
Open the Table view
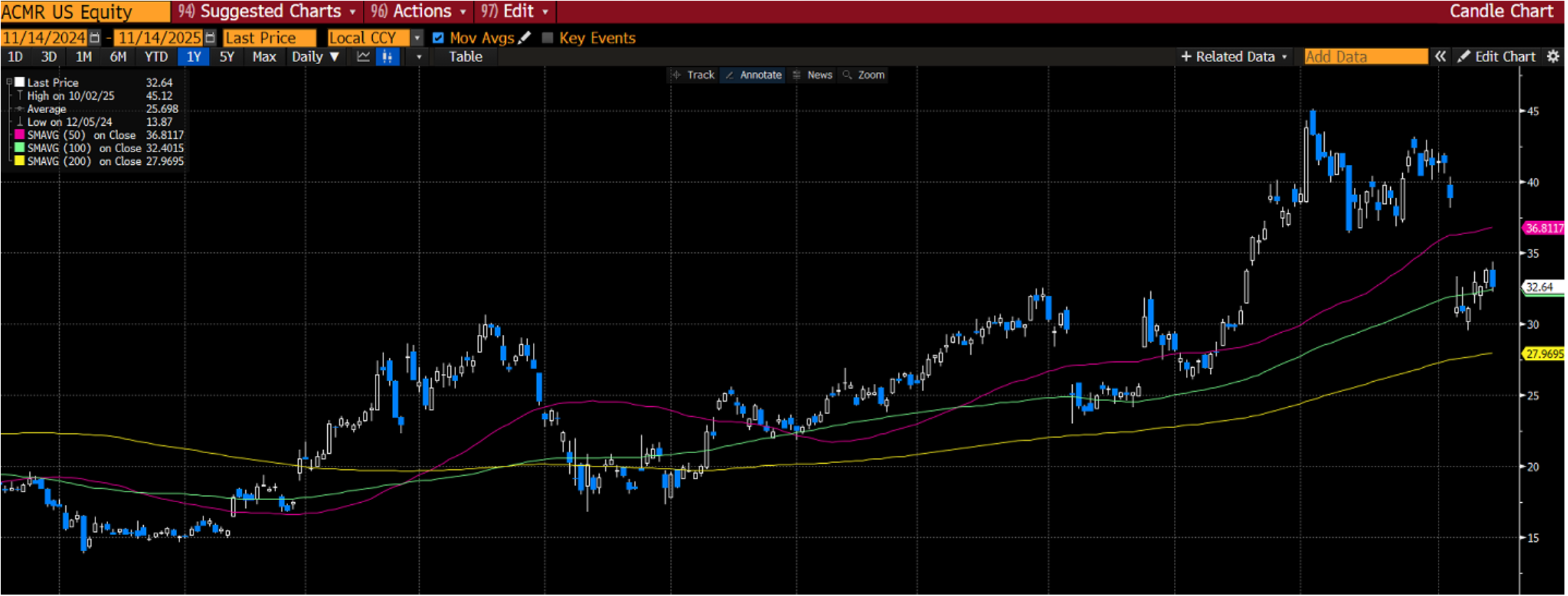465,57
